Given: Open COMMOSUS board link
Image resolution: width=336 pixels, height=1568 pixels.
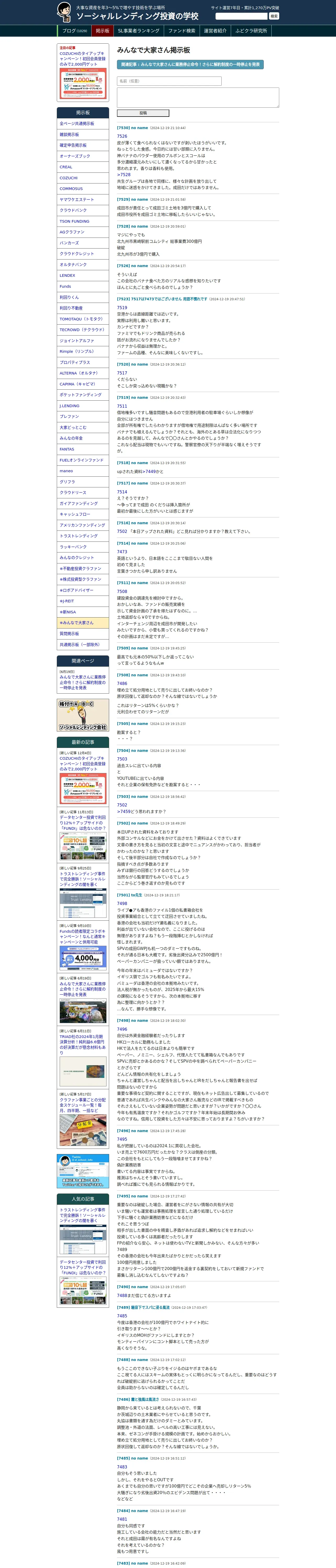Looking at the screenshot, I should (x=83, y=189).
